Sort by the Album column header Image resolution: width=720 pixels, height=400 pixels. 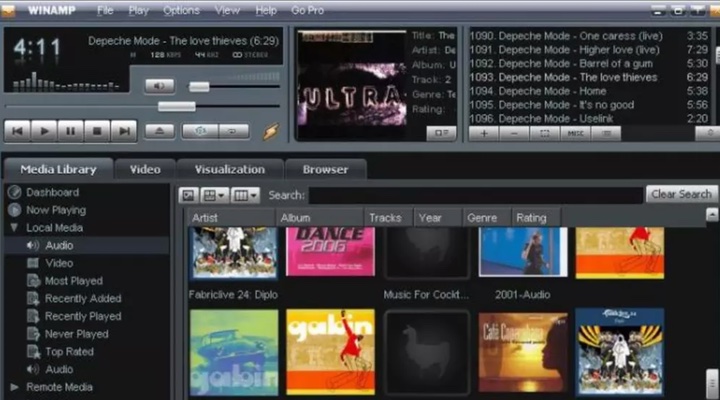(320, 218)
